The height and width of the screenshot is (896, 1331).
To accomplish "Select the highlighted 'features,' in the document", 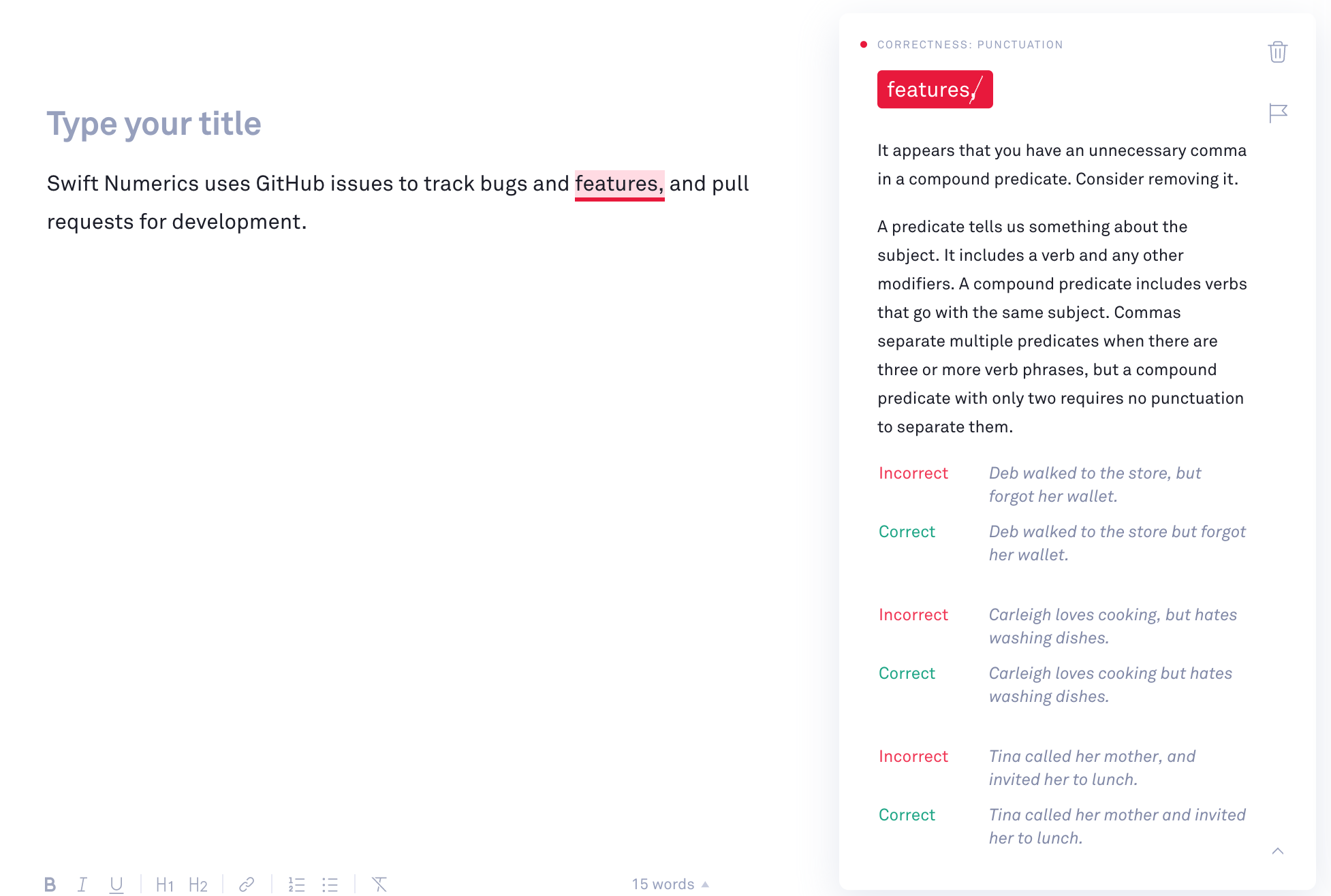I will coord(619,183).
